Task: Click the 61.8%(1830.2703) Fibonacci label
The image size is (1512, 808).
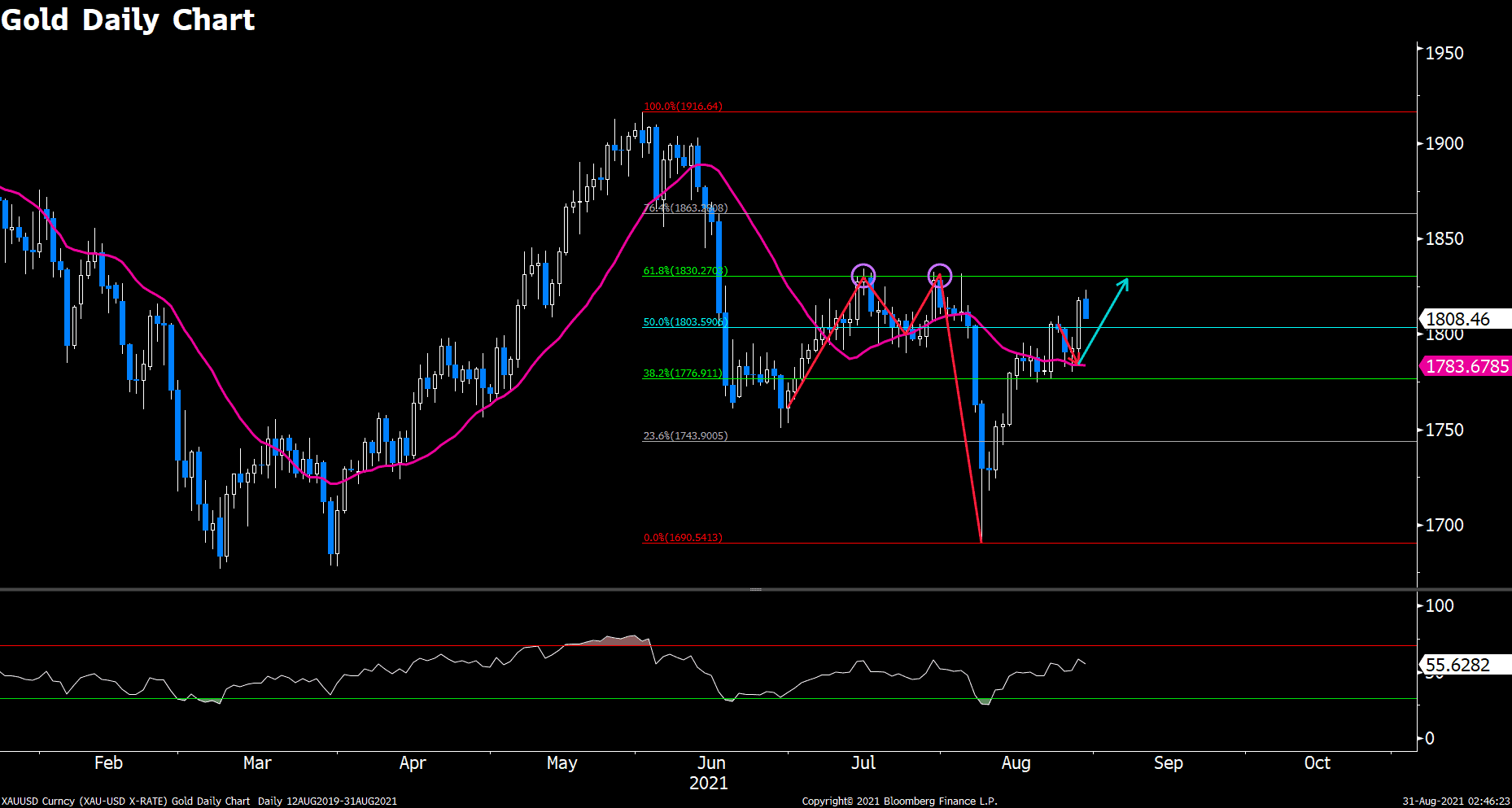Action: click(685, 271)
